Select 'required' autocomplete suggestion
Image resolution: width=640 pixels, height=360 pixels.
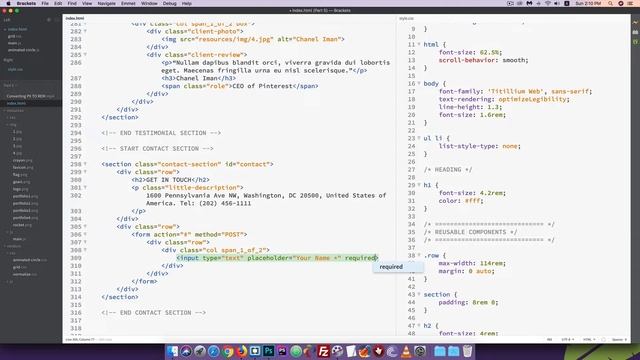click(398, 267)
